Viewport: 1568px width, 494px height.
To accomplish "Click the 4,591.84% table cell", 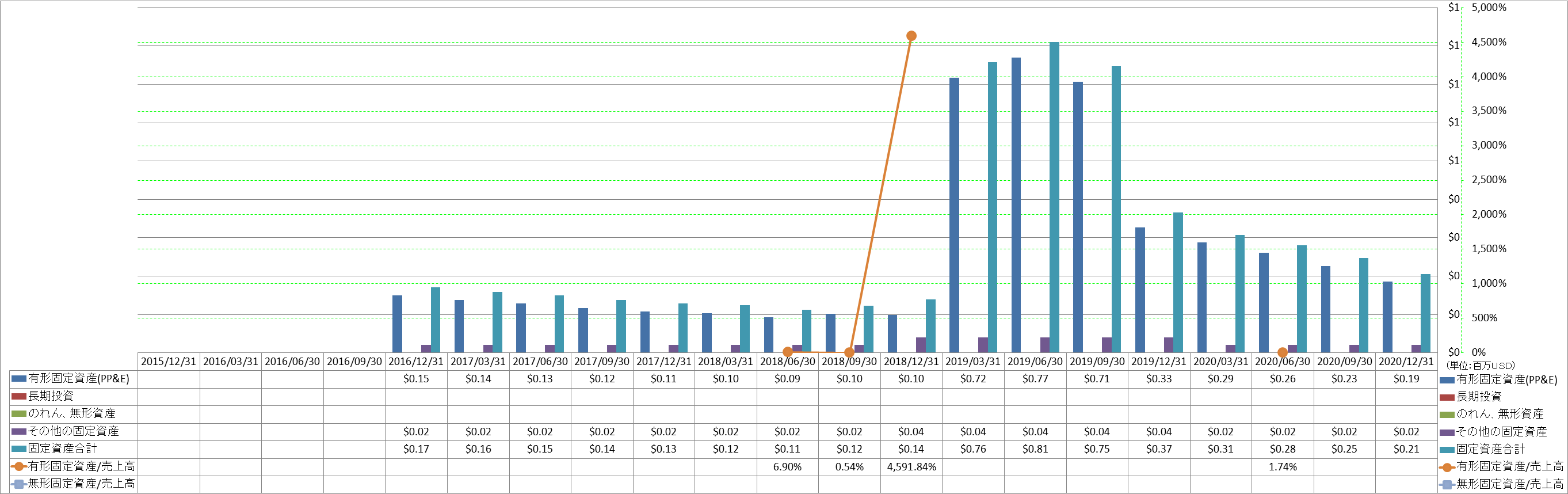I will tap(911, 466).
